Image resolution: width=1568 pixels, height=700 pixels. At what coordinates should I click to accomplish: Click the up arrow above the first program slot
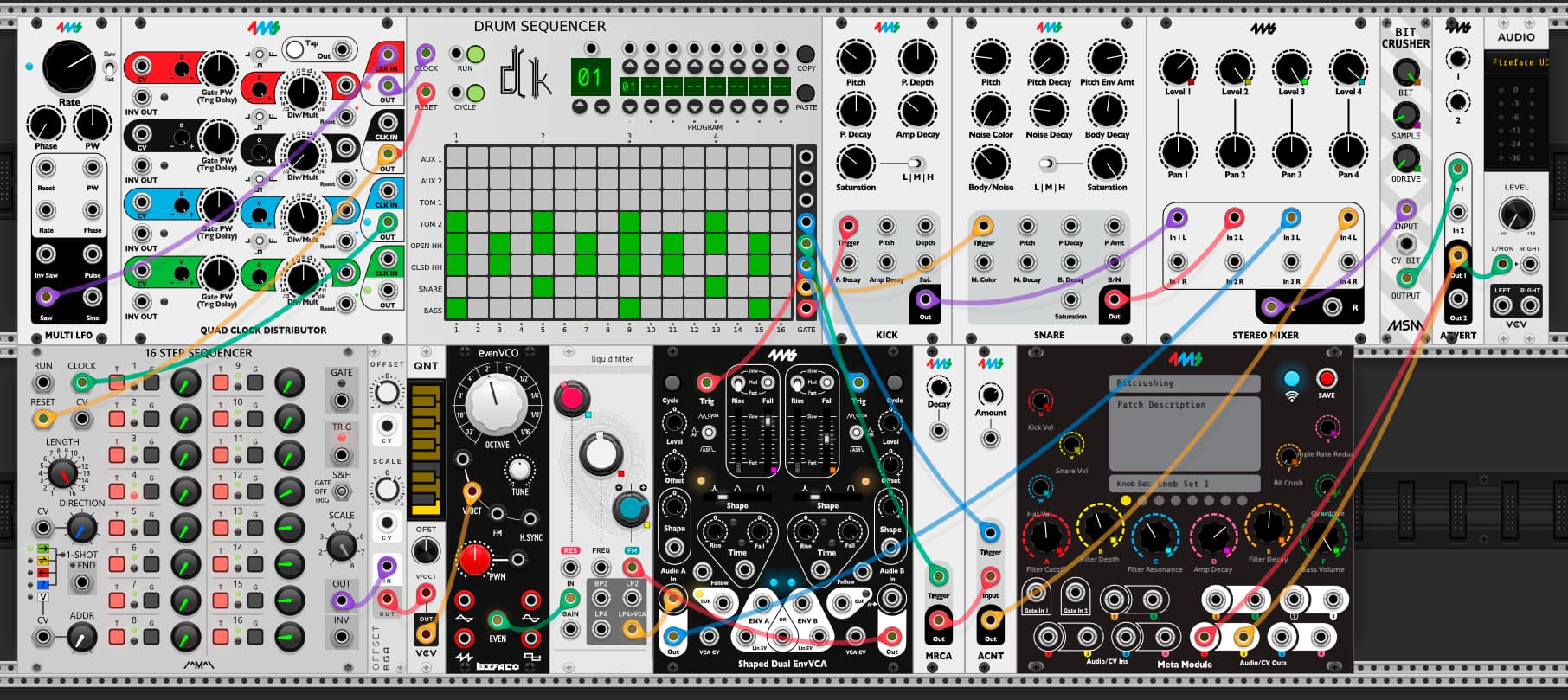pyautogui.click(x=629, y=67)
